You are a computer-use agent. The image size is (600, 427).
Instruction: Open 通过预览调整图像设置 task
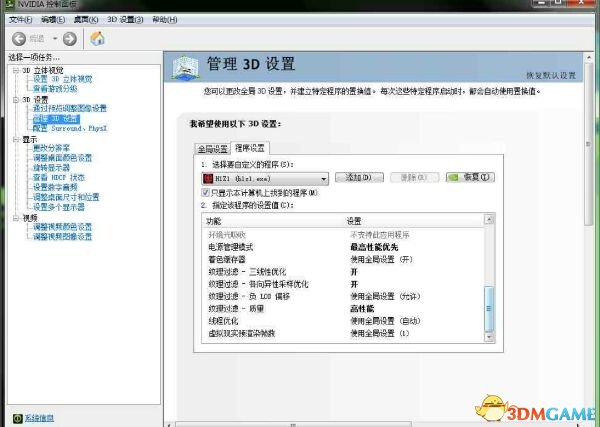pos(70,108)
